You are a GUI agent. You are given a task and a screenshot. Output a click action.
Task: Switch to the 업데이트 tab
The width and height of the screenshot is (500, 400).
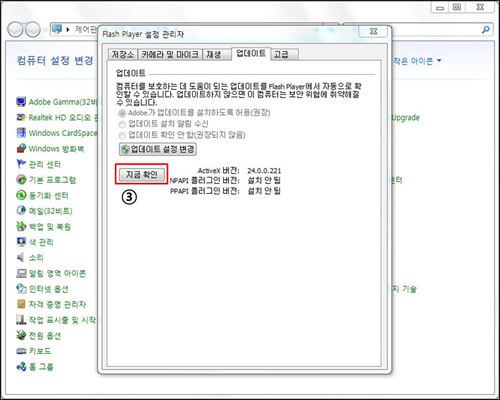coord(251,53)
